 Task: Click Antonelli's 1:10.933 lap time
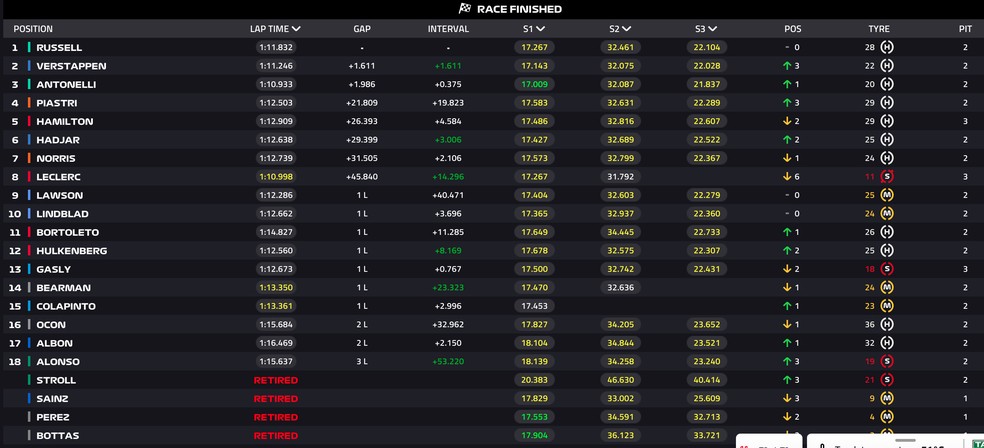(x=275, y=84)
